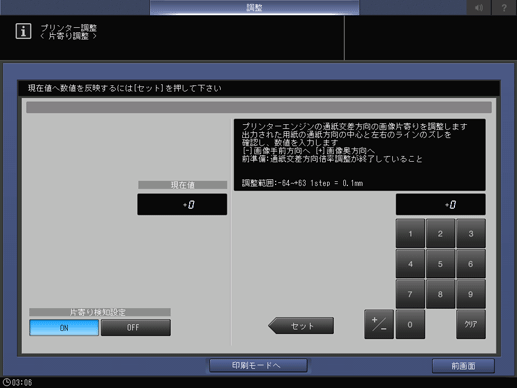This screenshot has height=388, width=517.
Task: Tap keypad digit 4
Action: pos(410,264)
